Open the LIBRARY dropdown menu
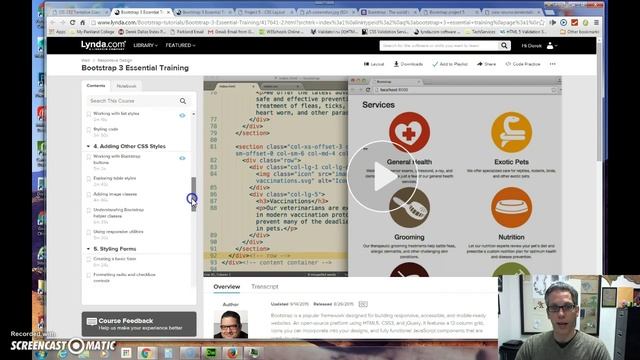 (145, 45)
